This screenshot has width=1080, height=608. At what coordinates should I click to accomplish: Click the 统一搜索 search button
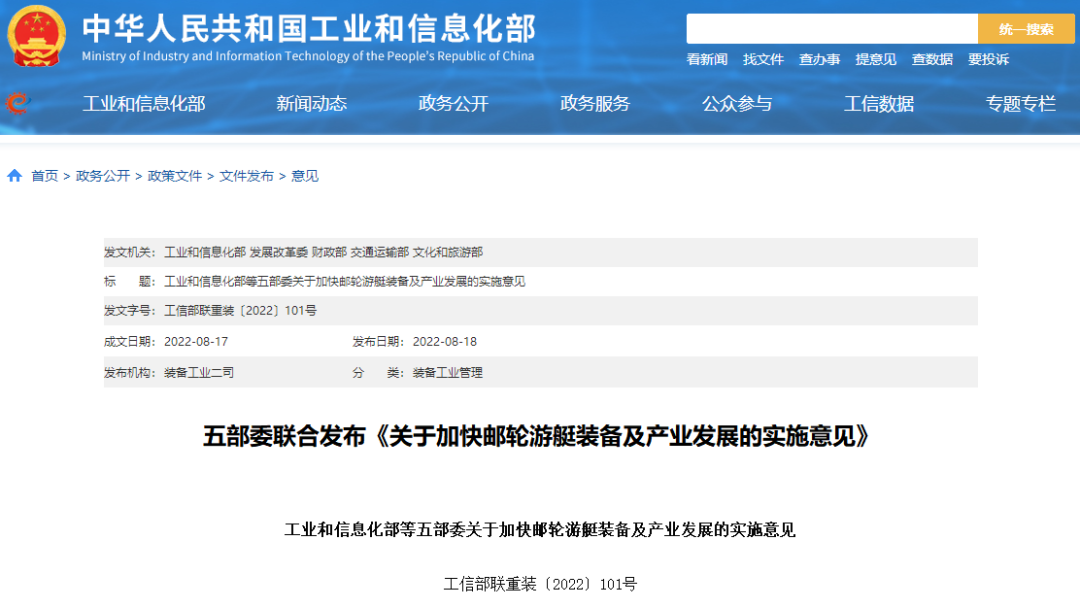[1026, 29]
